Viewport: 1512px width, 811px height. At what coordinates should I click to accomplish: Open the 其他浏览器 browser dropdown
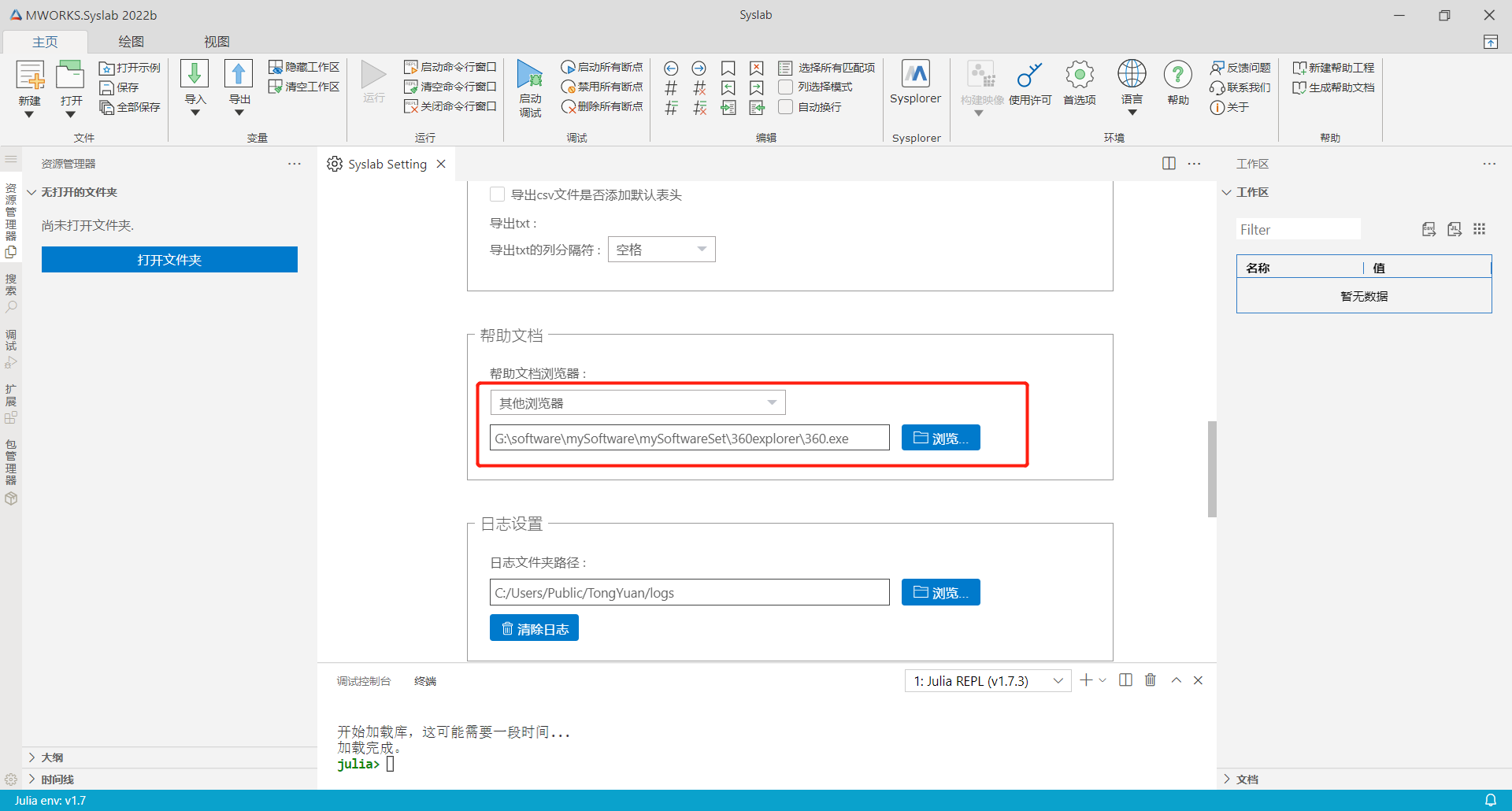pyautogui.click(x=638, y=403)
